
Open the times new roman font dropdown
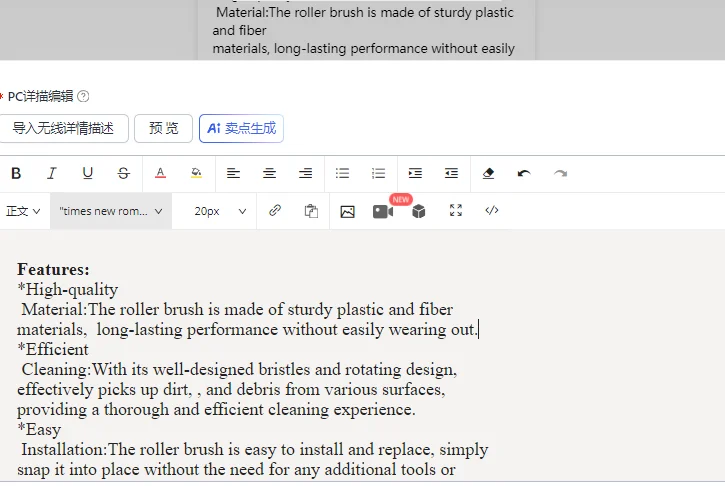coord(111,211)
